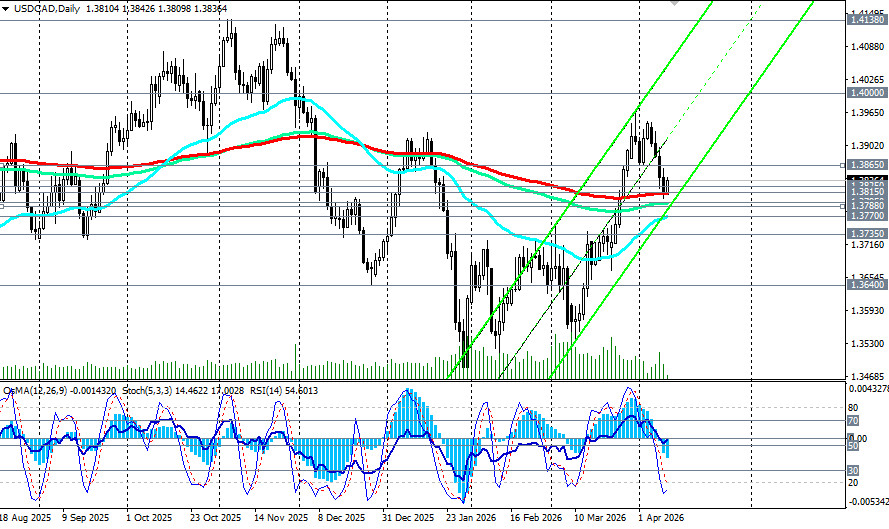889x529 pixels.
Task: Click the 1.40265 price scale value
Action: [x=867, y=79]
